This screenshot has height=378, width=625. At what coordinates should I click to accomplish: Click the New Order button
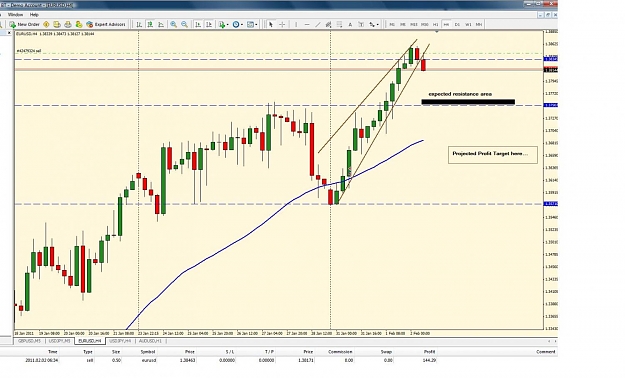[25, 24]
